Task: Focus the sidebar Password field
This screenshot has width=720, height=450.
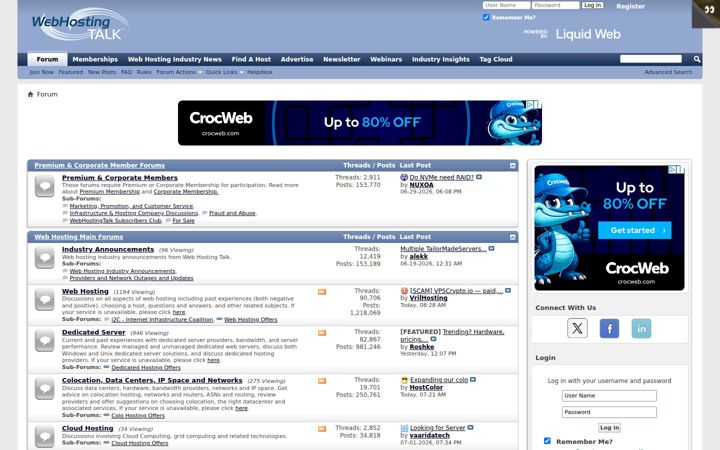Action: (x=609, y=412)
